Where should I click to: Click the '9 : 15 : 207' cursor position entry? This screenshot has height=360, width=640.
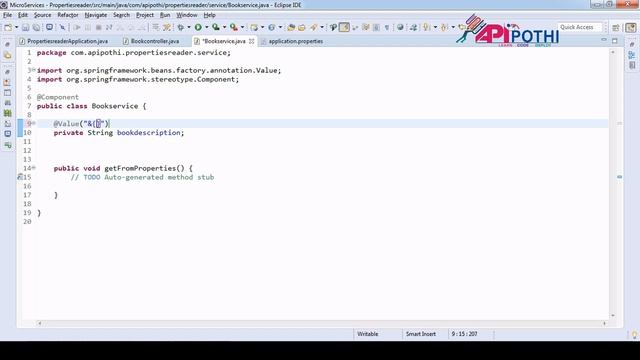click(x=464, y=334)
